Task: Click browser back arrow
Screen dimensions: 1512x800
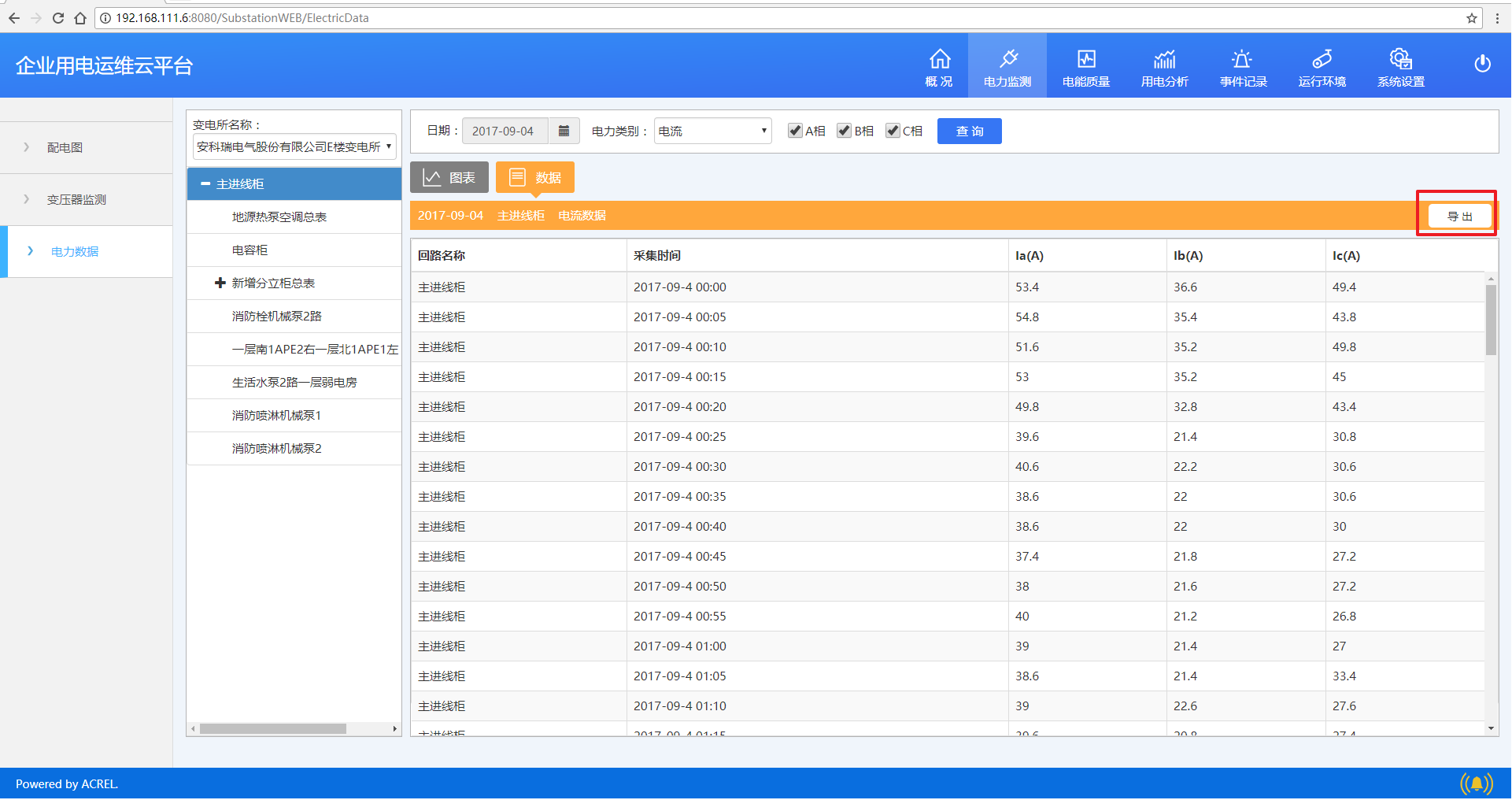Action: click(14, 18)
